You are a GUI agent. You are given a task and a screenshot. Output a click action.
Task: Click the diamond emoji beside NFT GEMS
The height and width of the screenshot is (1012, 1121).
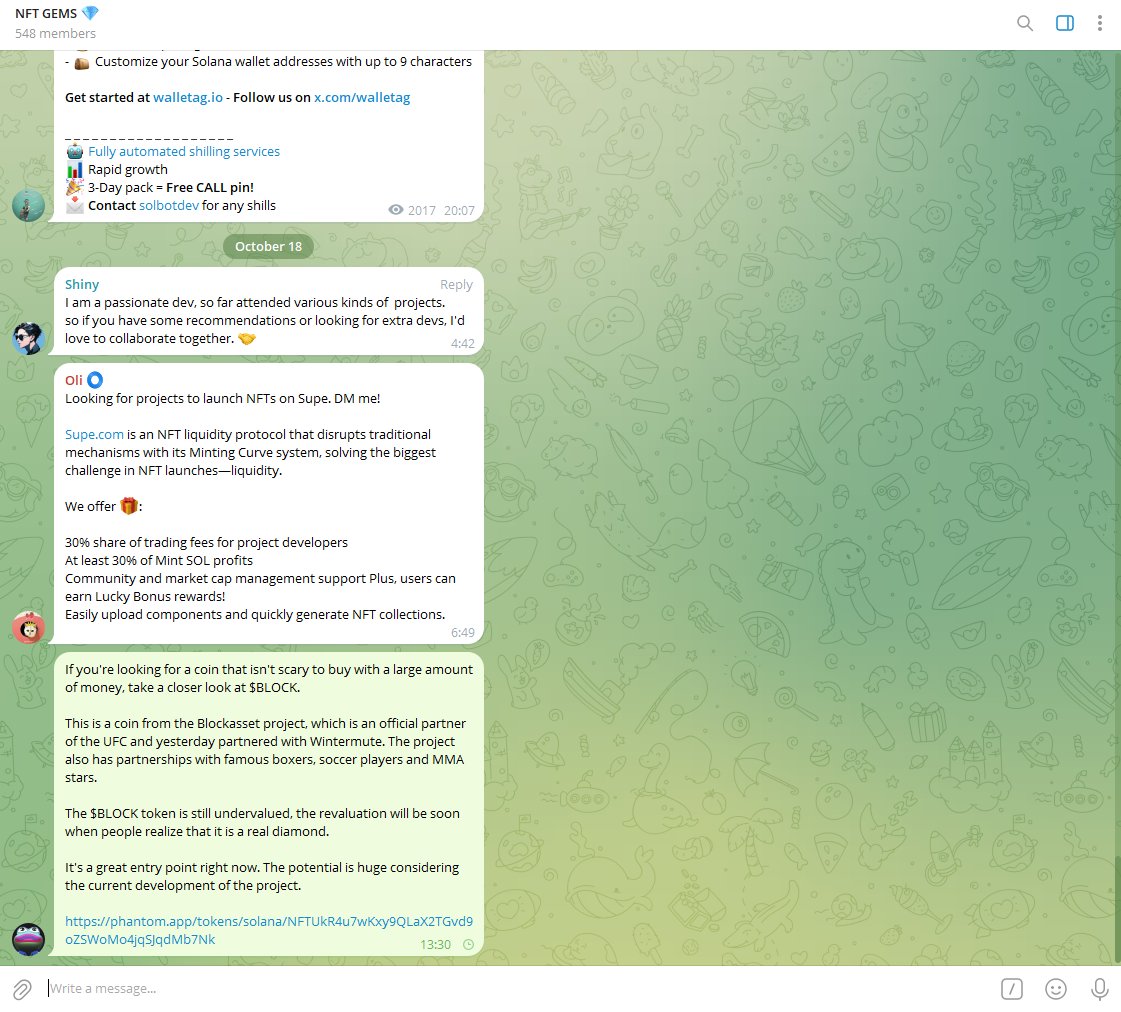[90, 13]
